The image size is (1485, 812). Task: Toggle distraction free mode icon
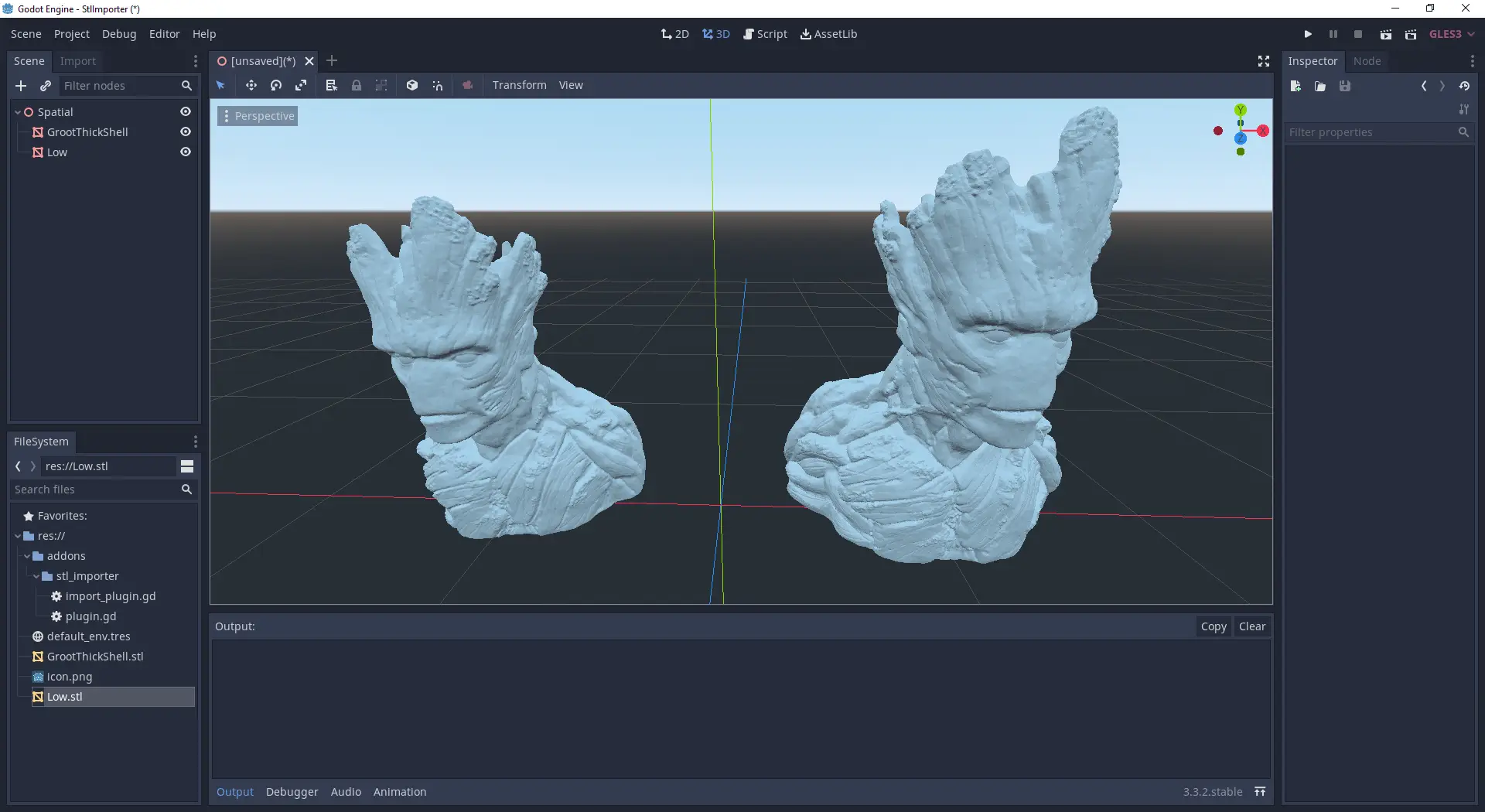1264,61
